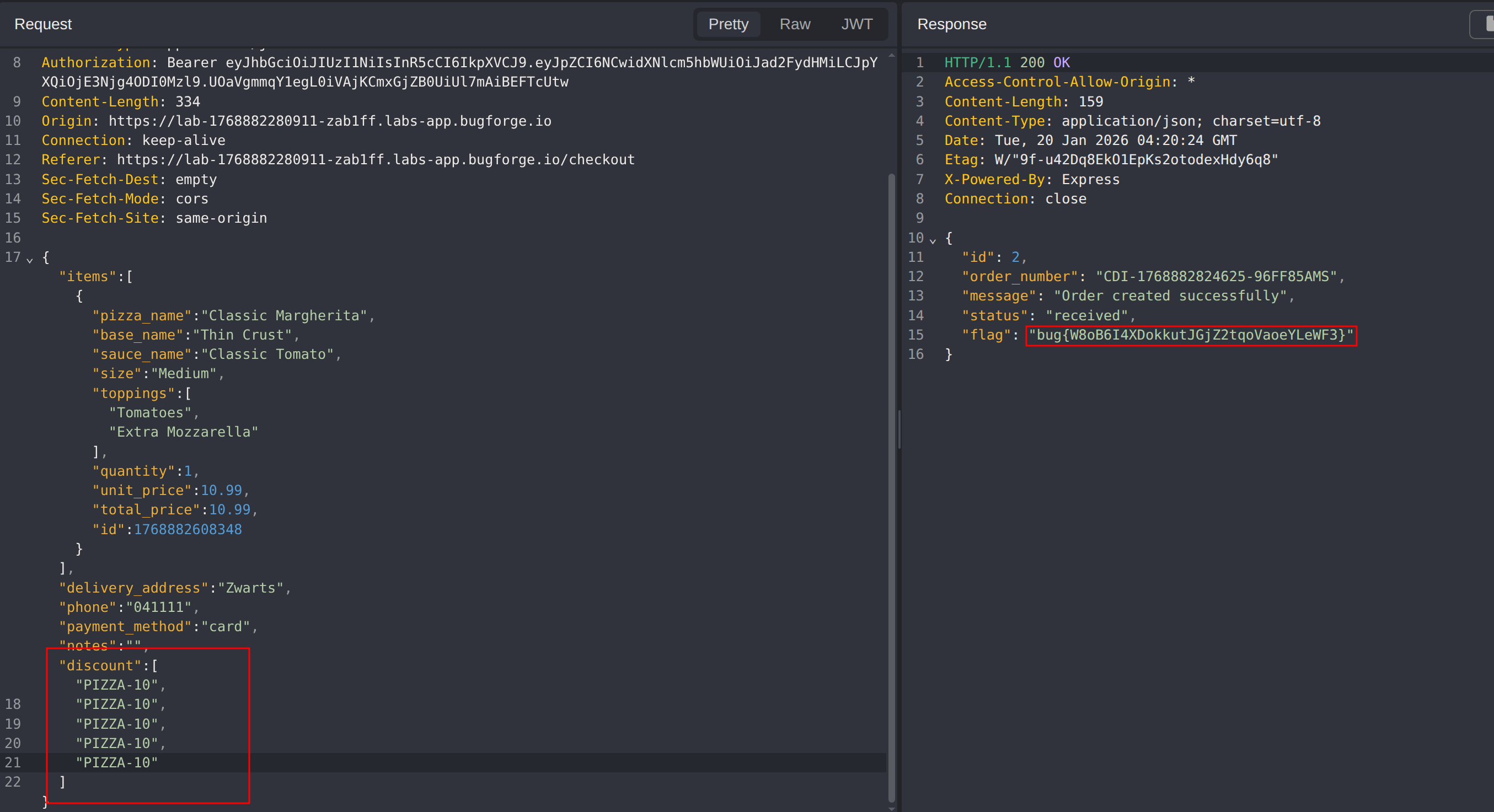This screenshot has height=812, width=1494.
Task: Click the request pane vertical scrollbar thumb
Action: (891, 487)
